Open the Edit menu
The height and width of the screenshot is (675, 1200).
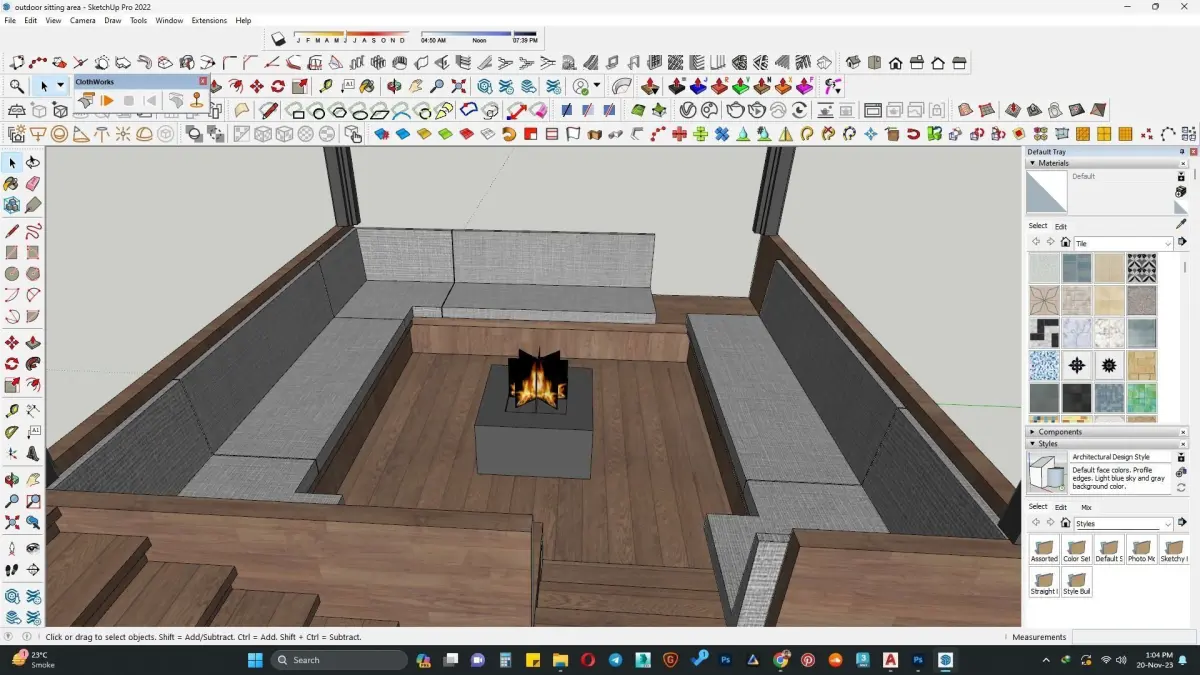point(31,20)
